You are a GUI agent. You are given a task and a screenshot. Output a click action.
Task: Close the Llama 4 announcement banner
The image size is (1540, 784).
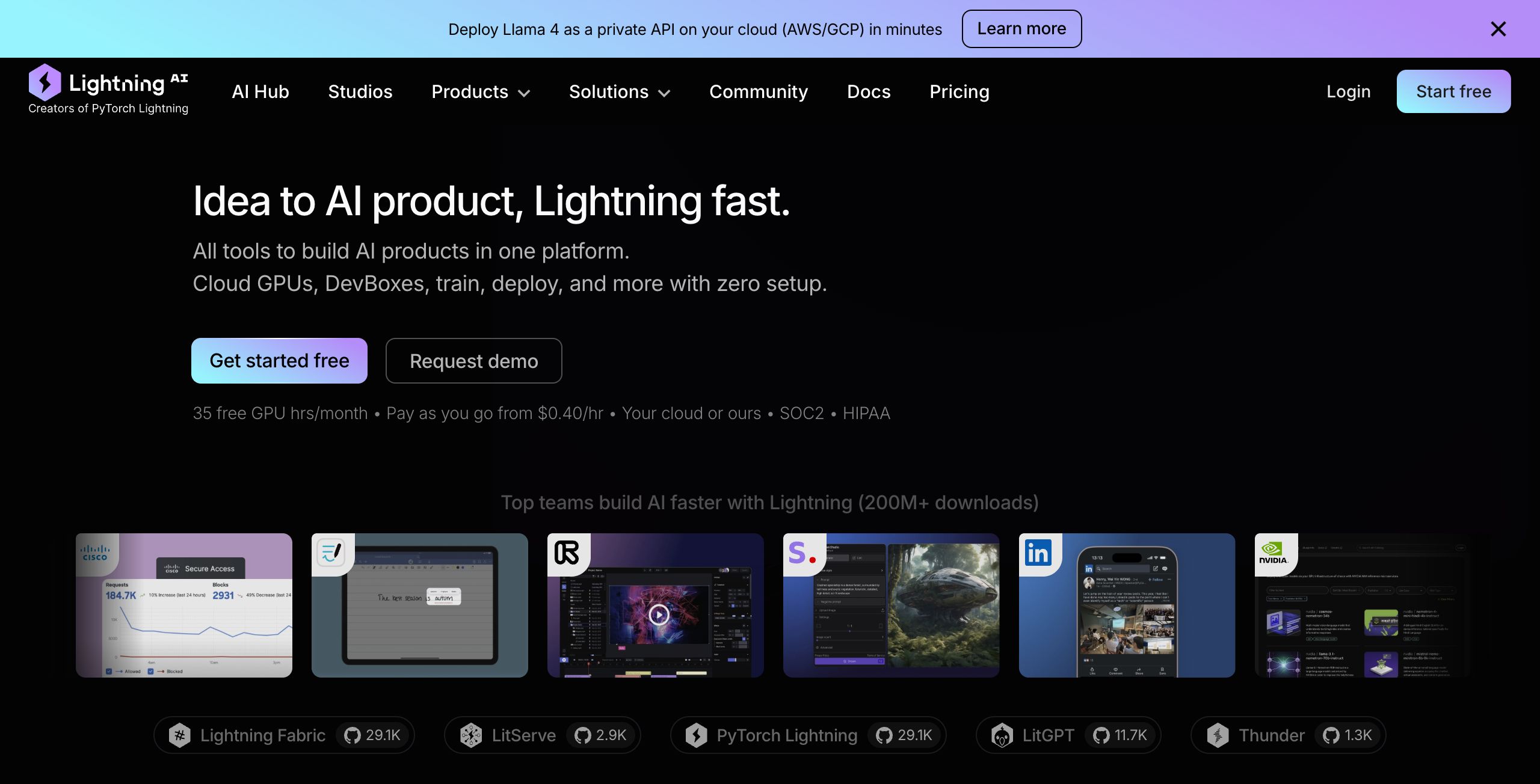[x=1498, y=29]
